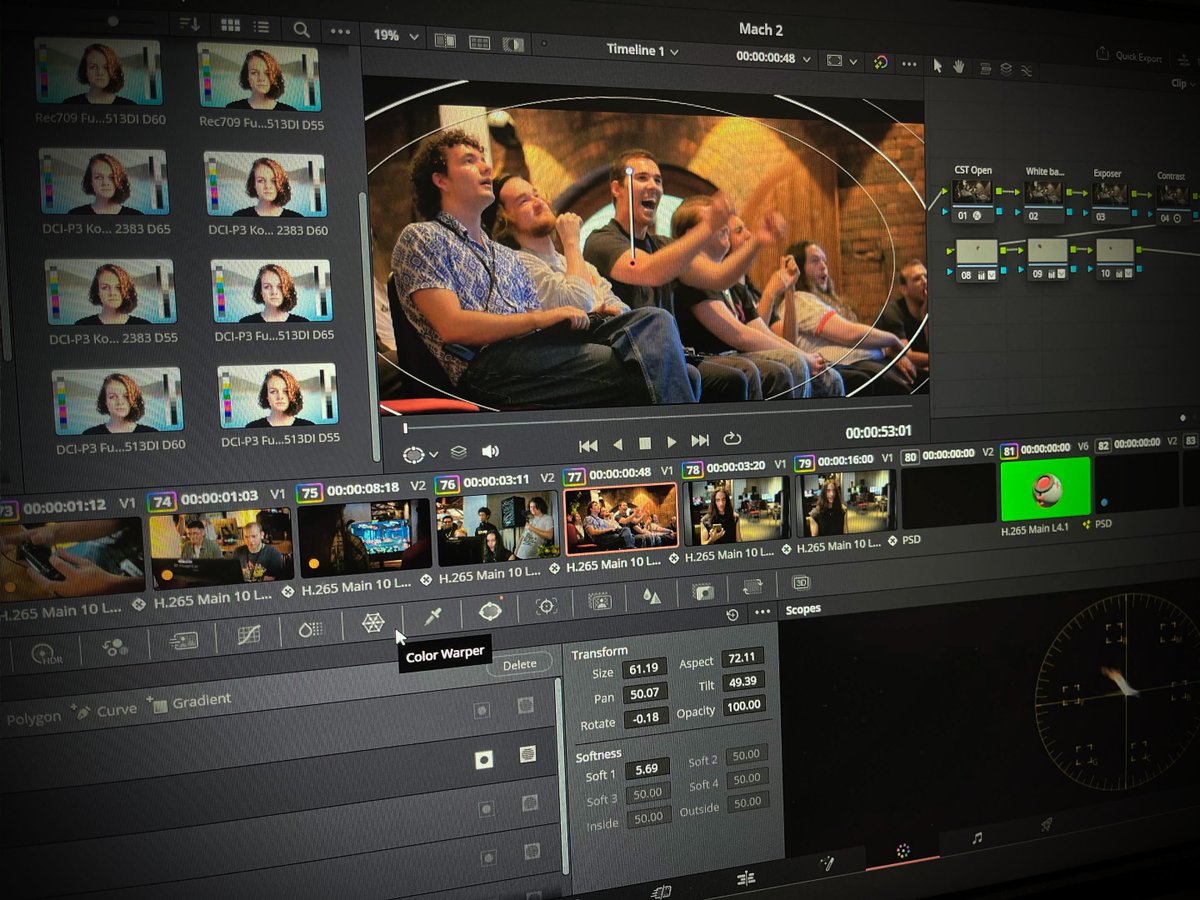Viewport: 1200px width, 900px height.
Task: Open the Magic Mask palette
Action: click(599, 601)
